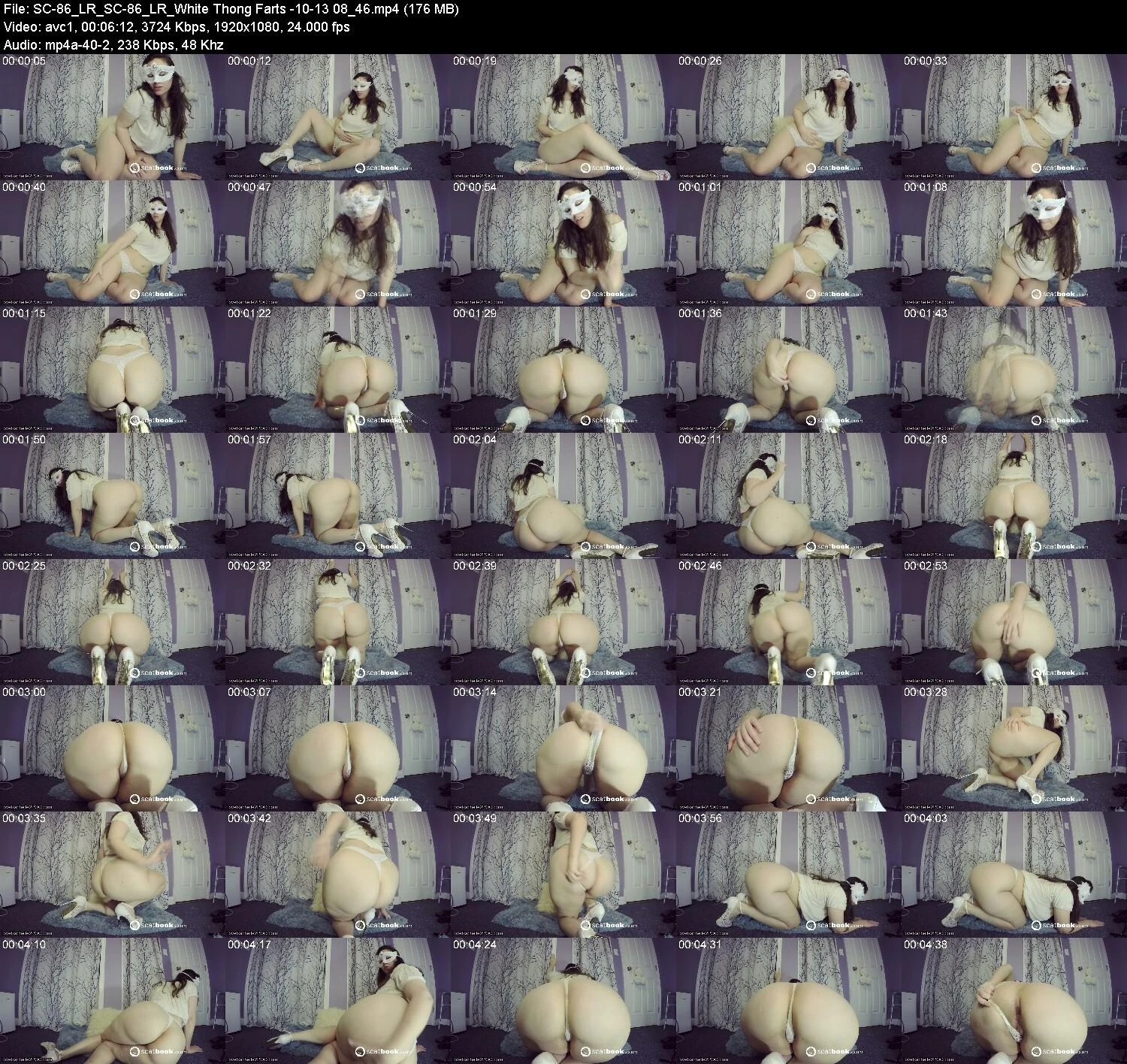The image size is (1127, 1064).
Task: Click the Audio info line in header
Action: tap(113, 44)
